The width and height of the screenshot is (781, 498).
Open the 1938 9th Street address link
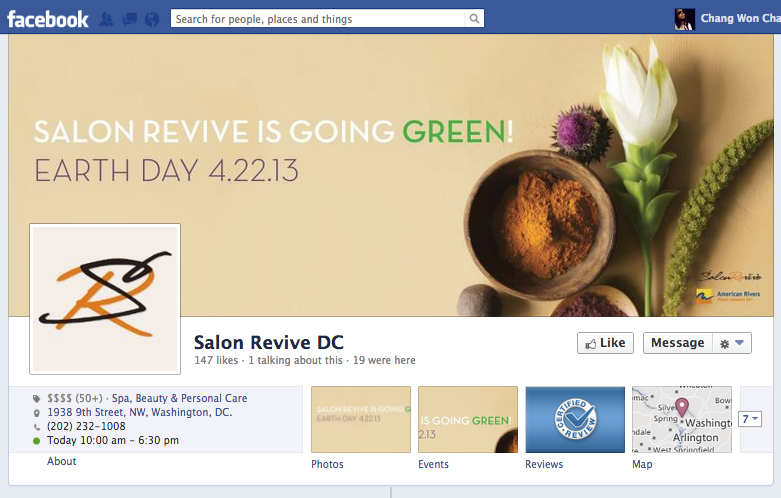139,412
